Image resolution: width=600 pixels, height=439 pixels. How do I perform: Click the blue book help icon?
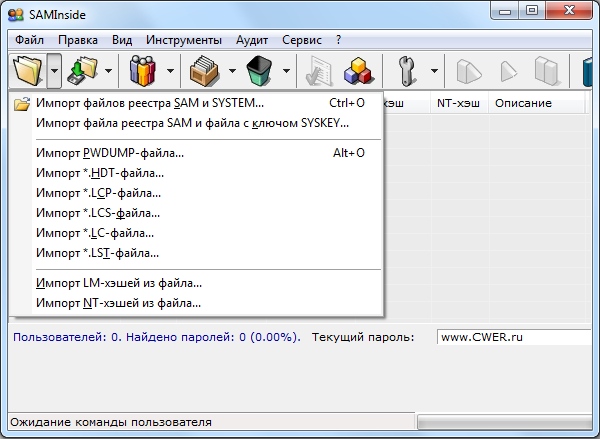[590, 71]
